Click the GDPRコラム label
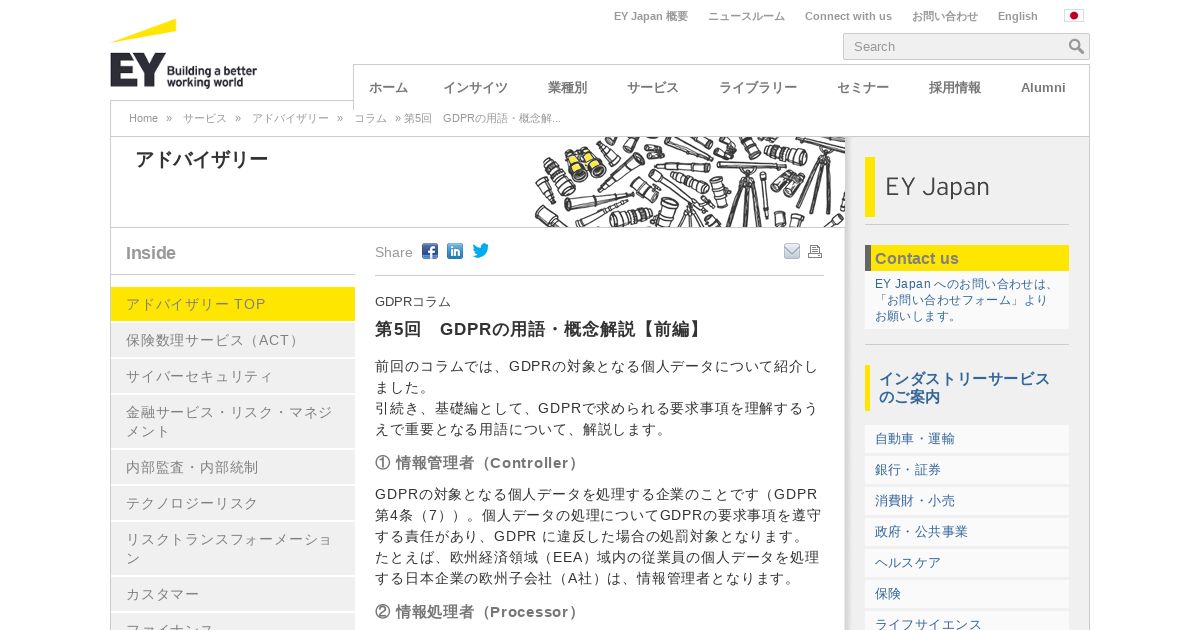 tap(413, 301)
